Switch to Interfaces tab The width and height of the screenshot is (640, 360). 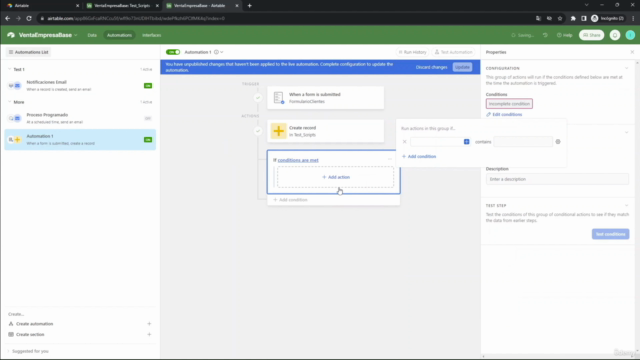(x=151, y=36)
